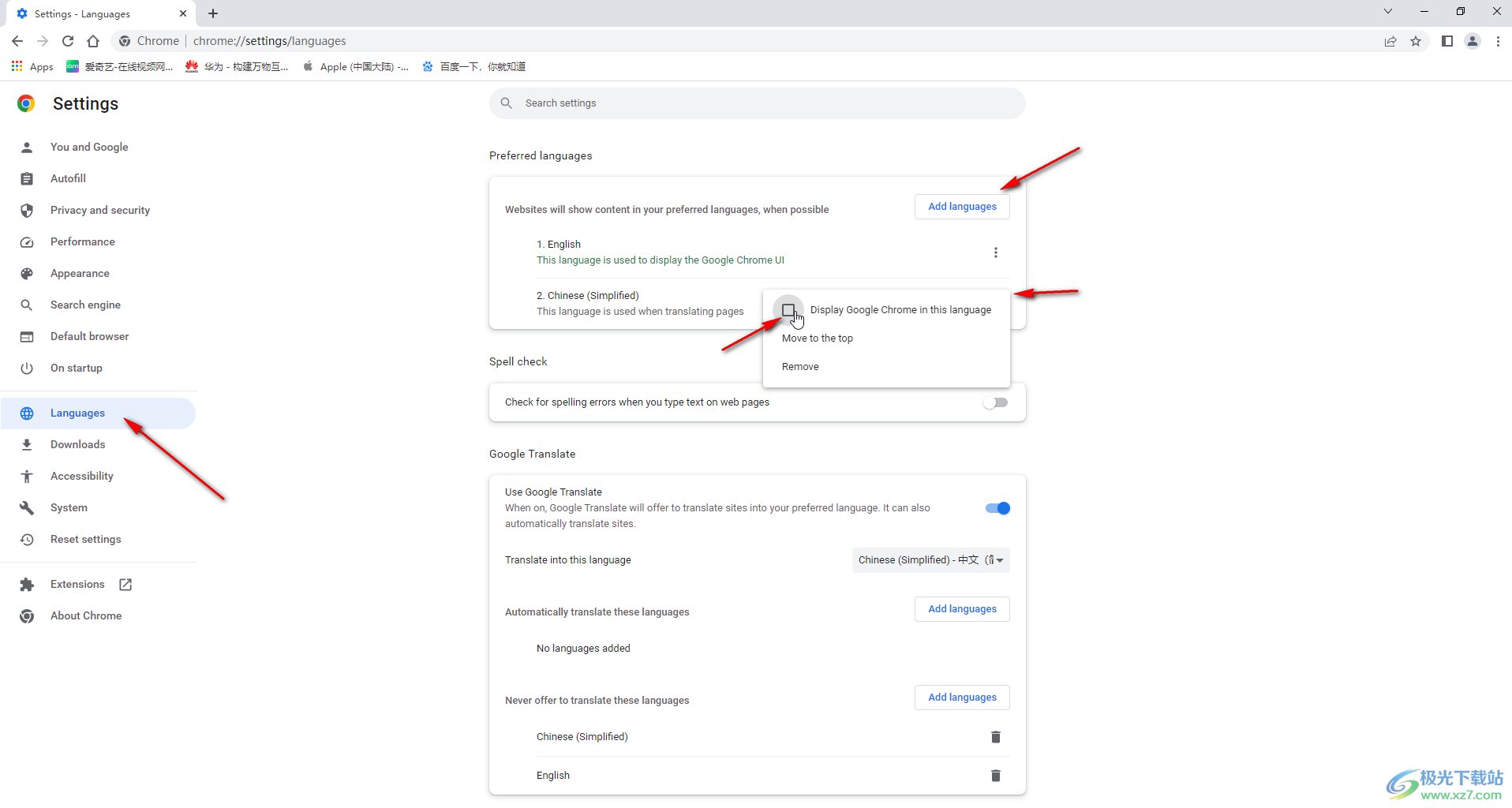Open a new tab with plus button
This screenshot has height=808, width=1512.
coord(213,13)
